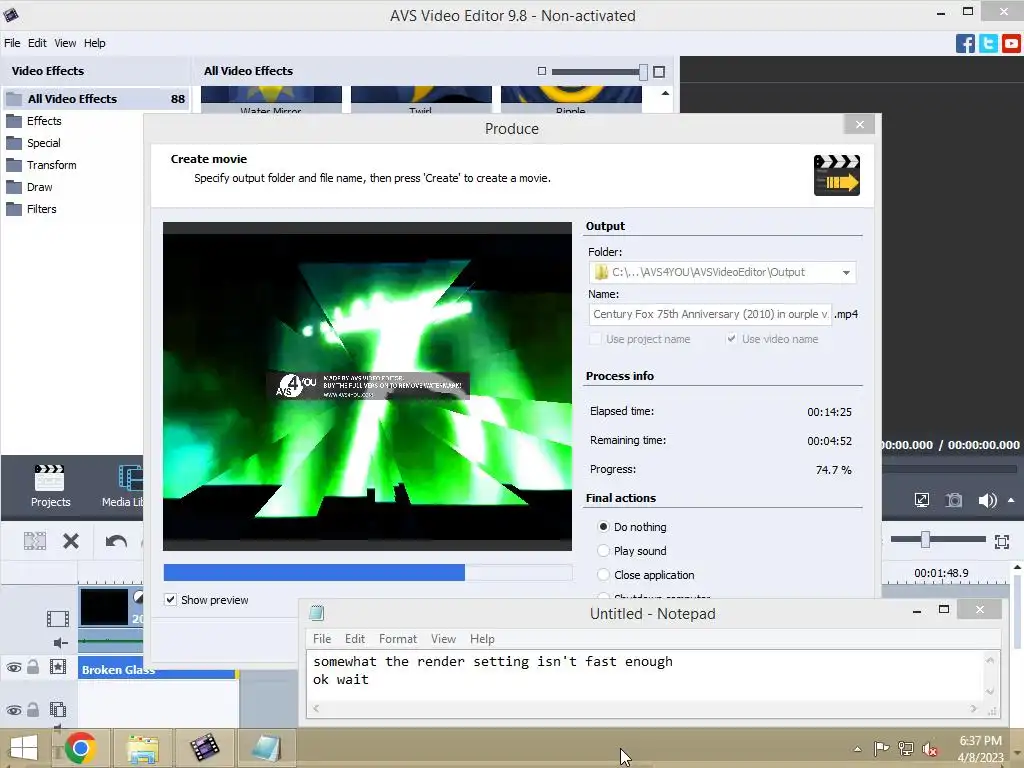Open Notepad's Help menu
1024x768 pixels.
coord(482,639)
